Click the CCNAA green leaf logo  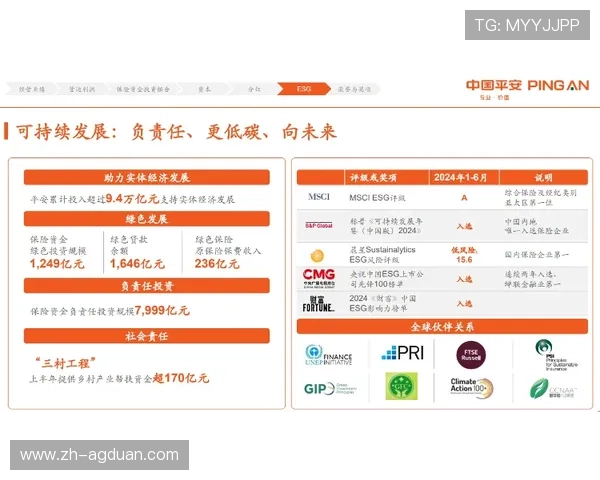click(553, 389)
